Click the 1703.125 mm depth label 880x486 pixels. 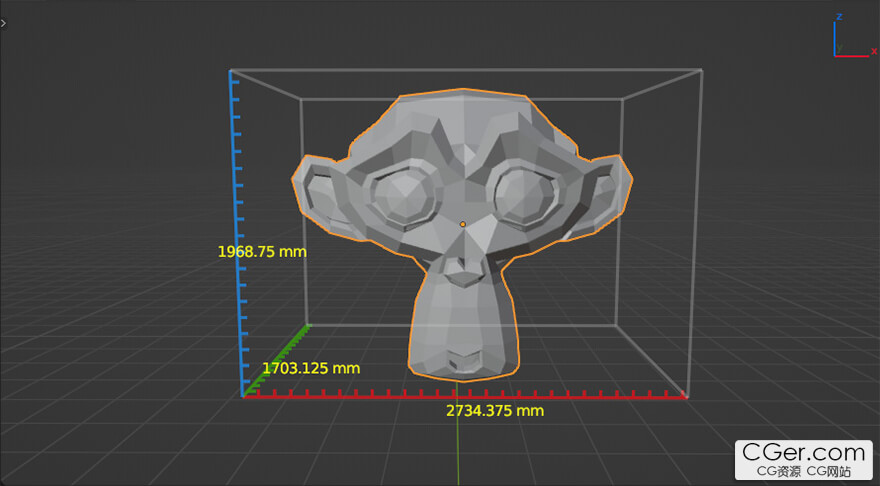(x=310, y=368)
